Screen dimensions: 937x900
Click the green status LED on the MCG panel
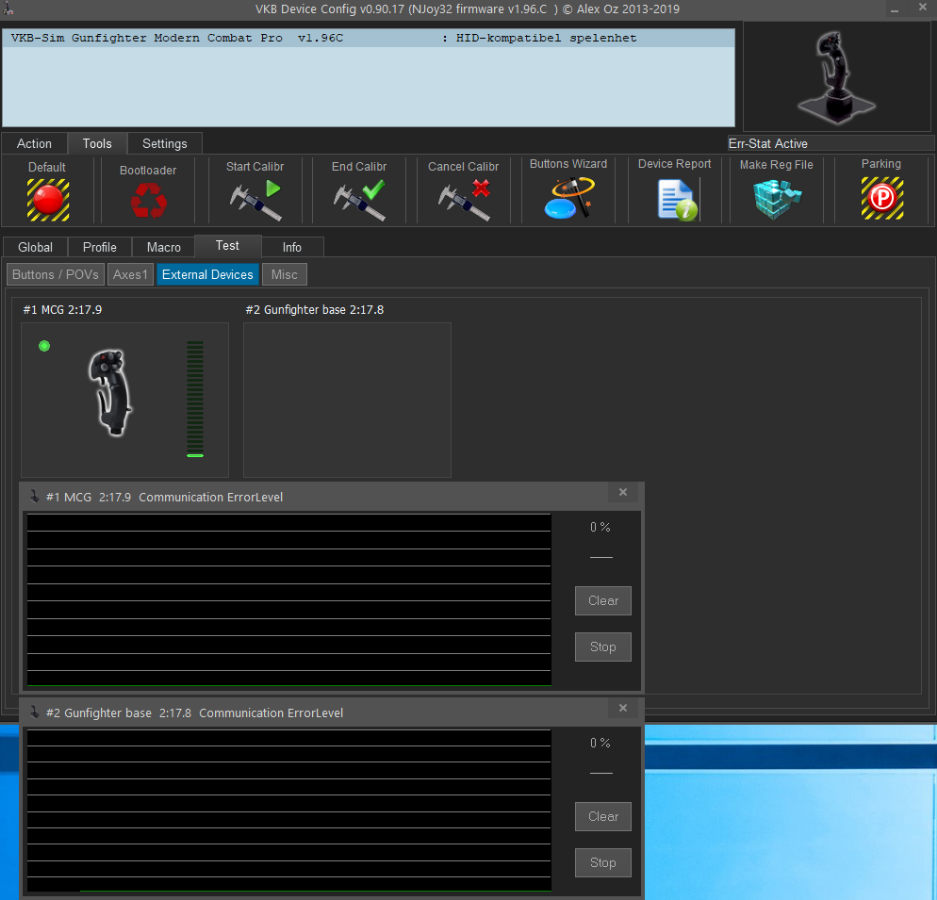[x=44, y=346]
